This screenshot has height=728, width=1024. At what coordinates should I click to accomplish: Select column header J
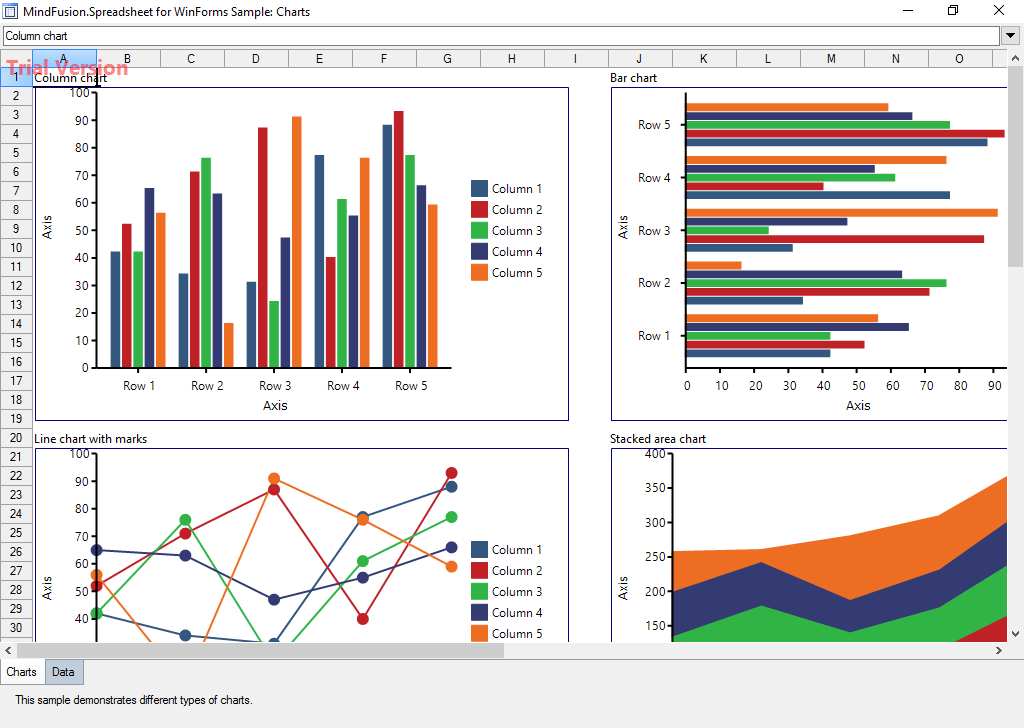tap(639, 58)
